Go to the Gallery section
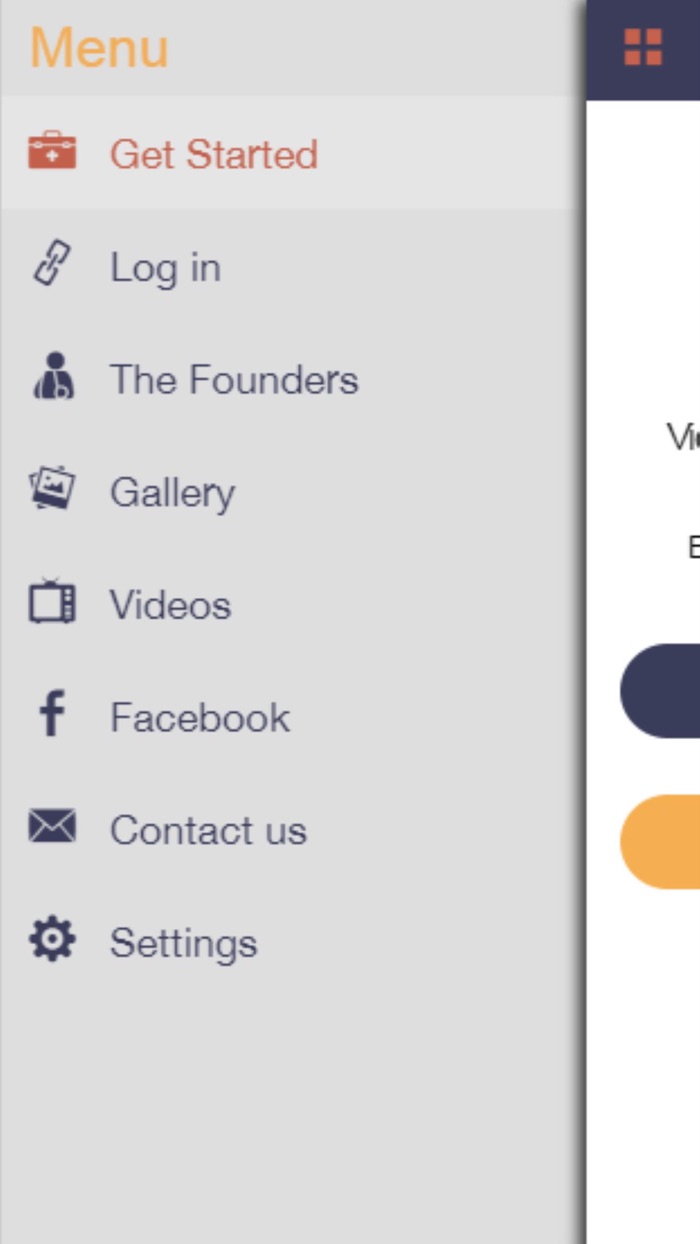 coord(172,492)
